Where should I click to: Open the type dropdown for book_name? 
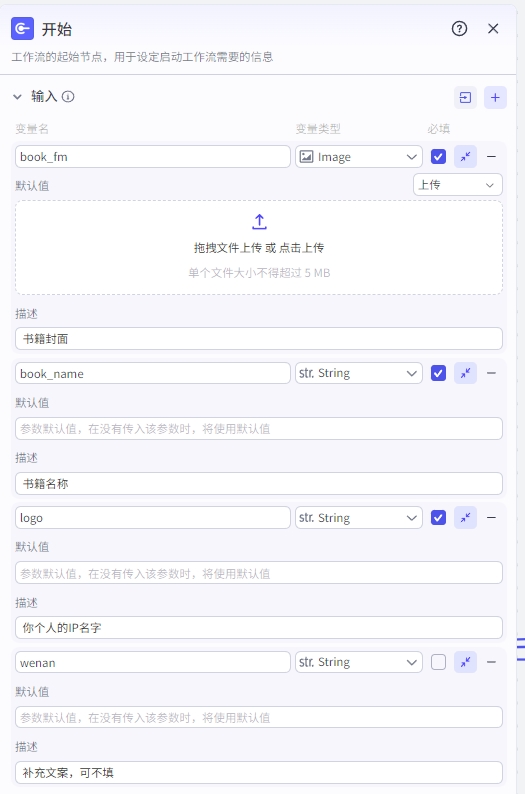359,373
